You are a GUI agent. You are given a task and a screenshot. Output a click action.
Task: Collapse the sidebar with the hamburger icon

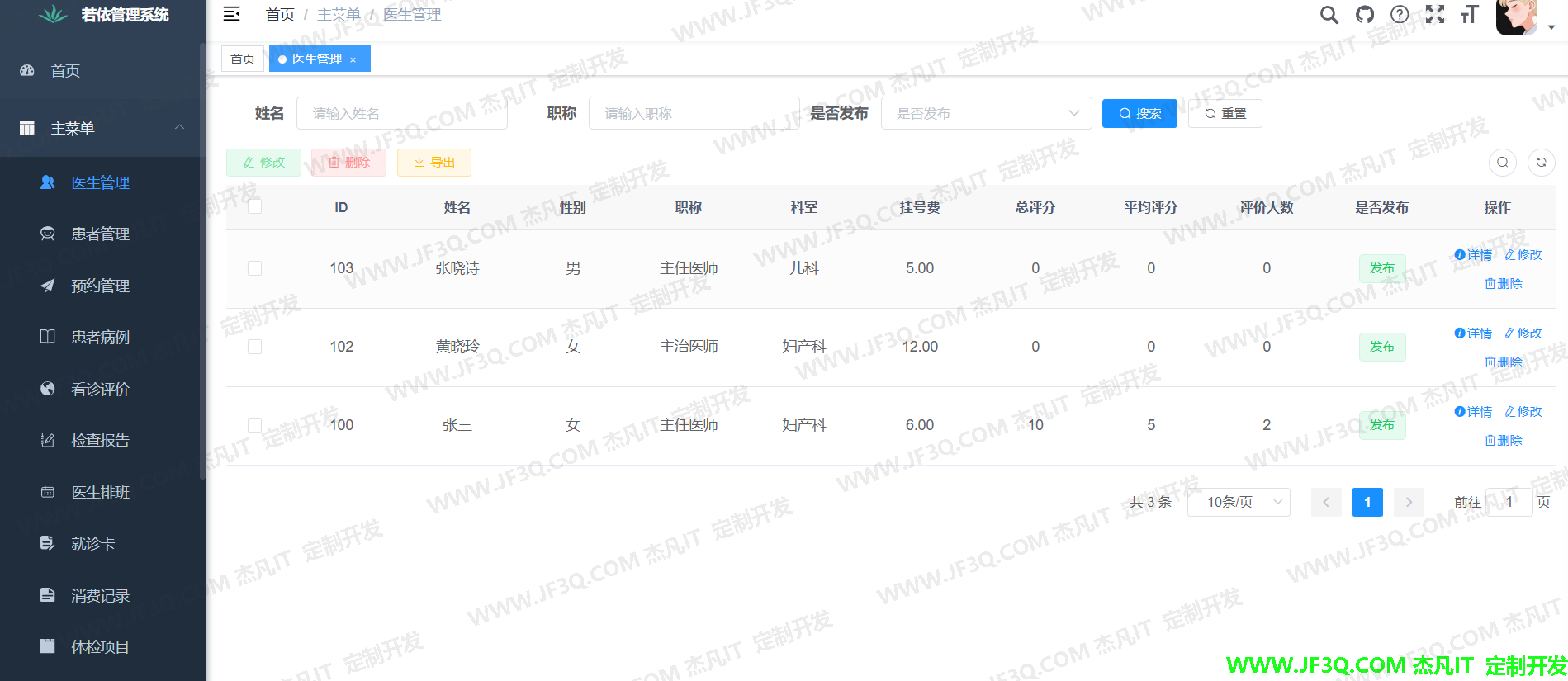pos(232,14)
